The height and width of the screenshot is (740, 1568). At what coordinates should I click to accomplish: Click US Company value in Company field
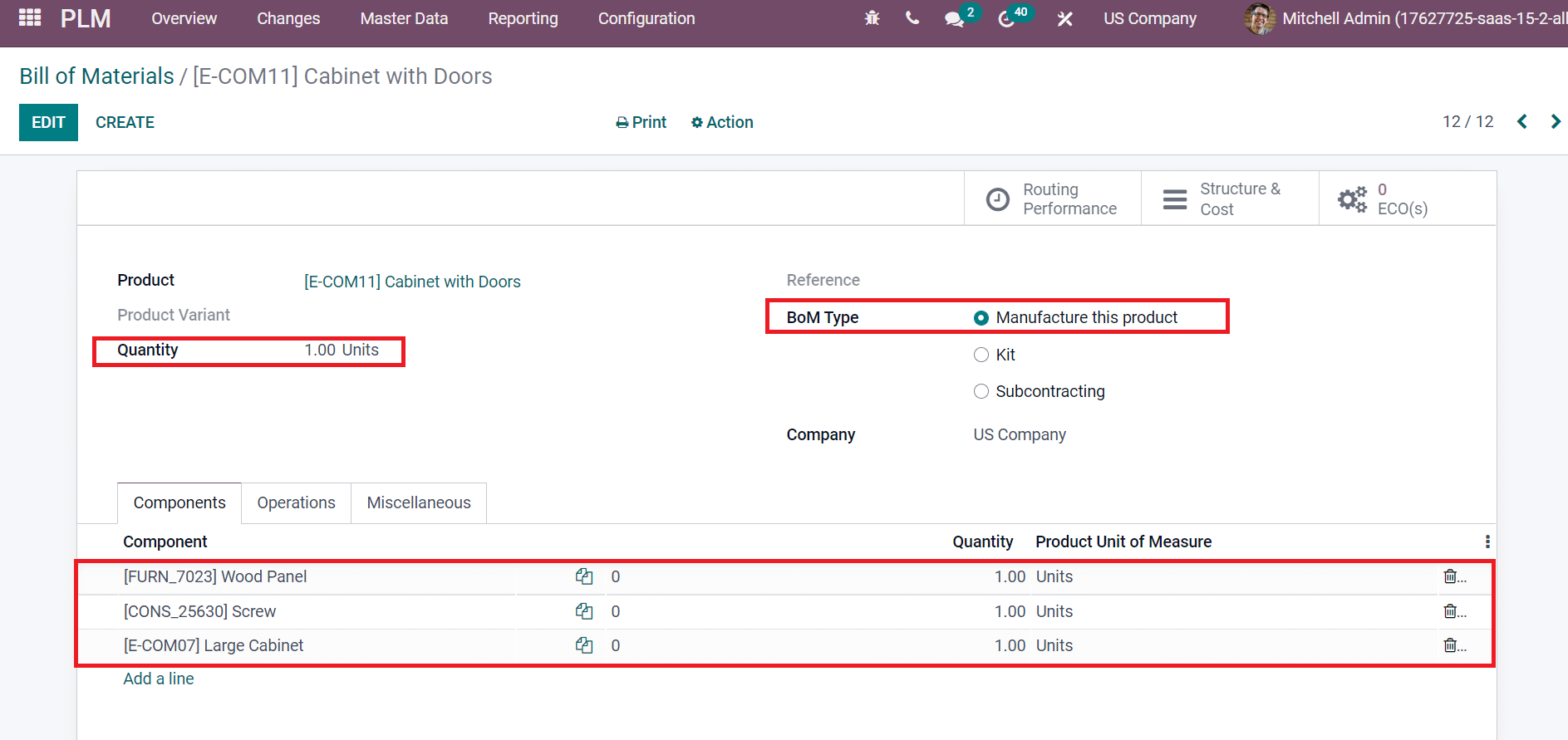(x=1020, y=434)
